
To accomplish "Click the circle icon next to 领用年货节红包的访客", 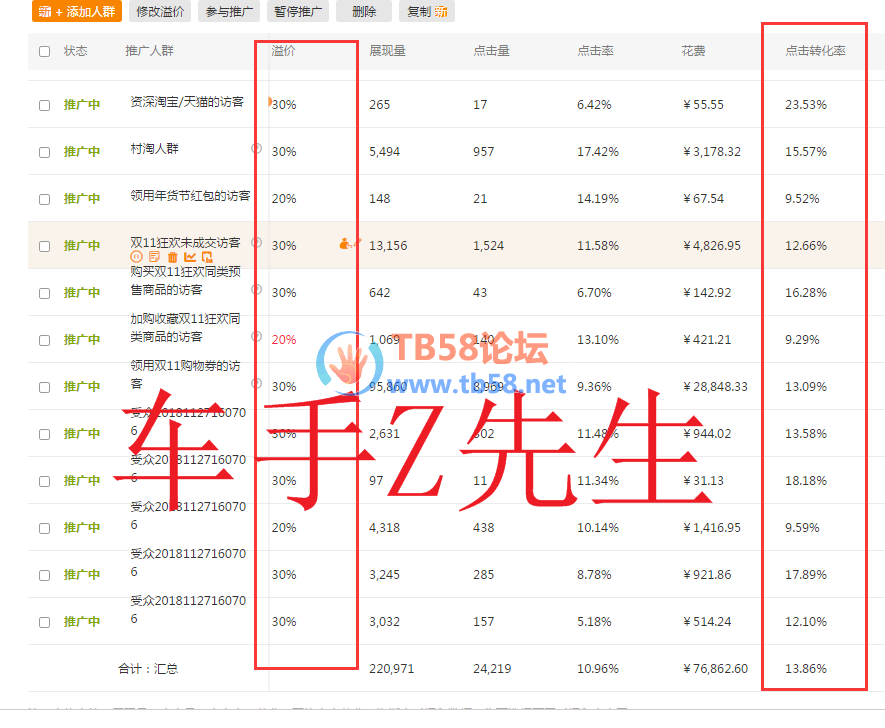I will [x=256, y=195].
